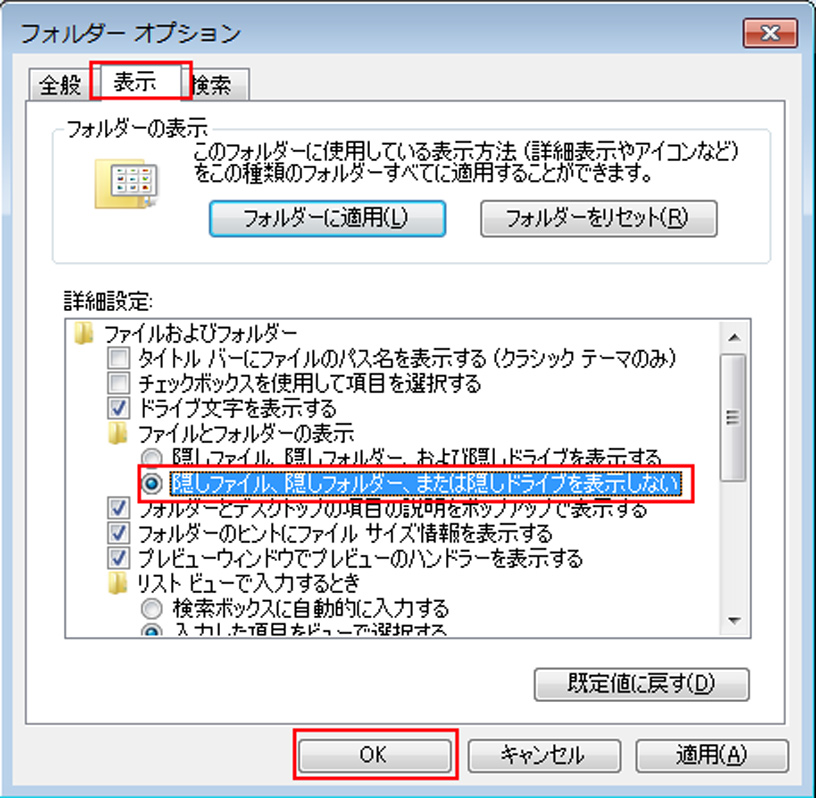This screenshot has width=816, height=798.
Task: Click scrollbar up arrow in 詳細設定 list
Action: pos(734,337)
